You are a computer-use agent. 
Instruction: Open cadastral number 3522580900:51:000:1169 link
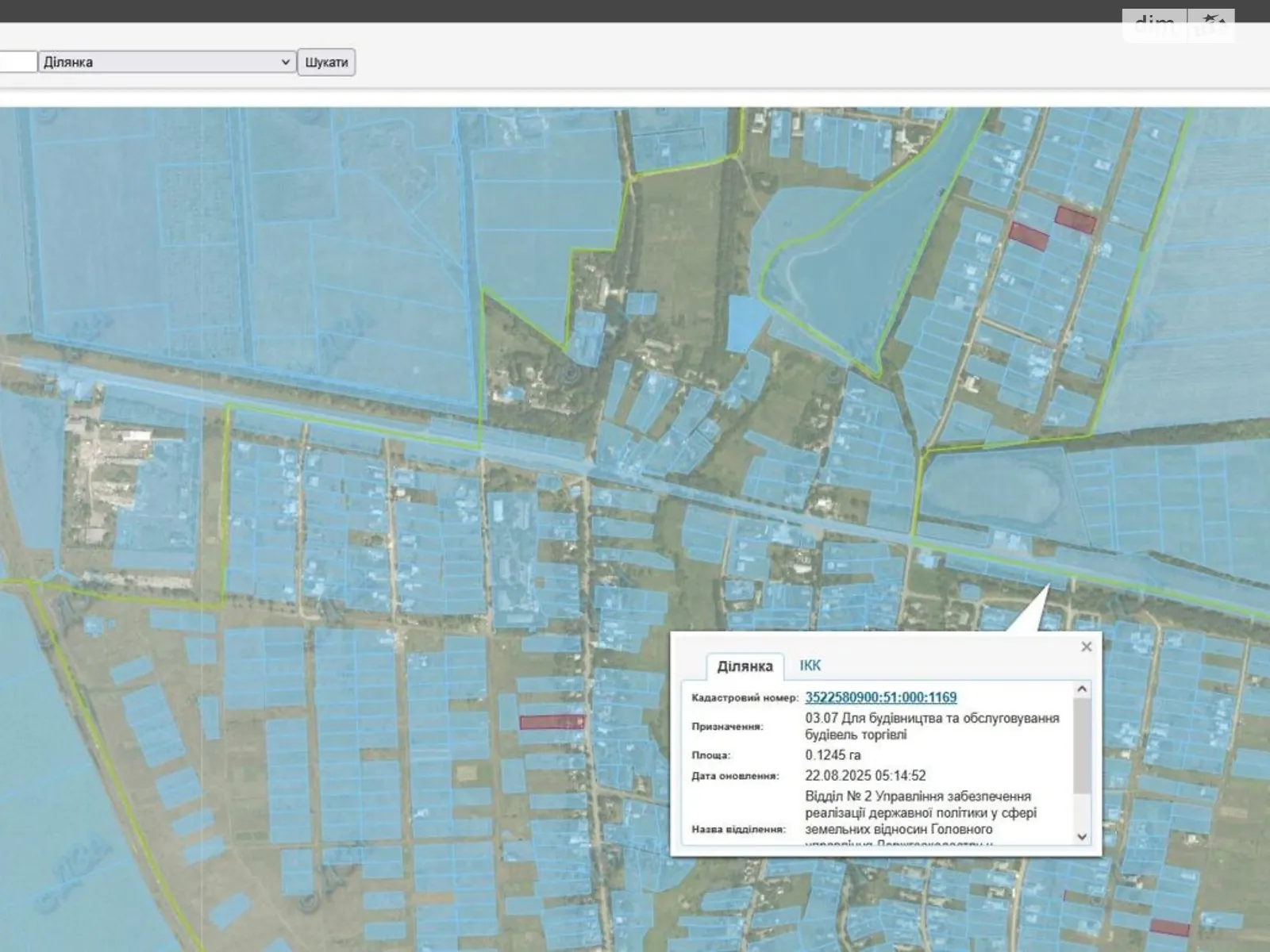click(x=880, y=697)
